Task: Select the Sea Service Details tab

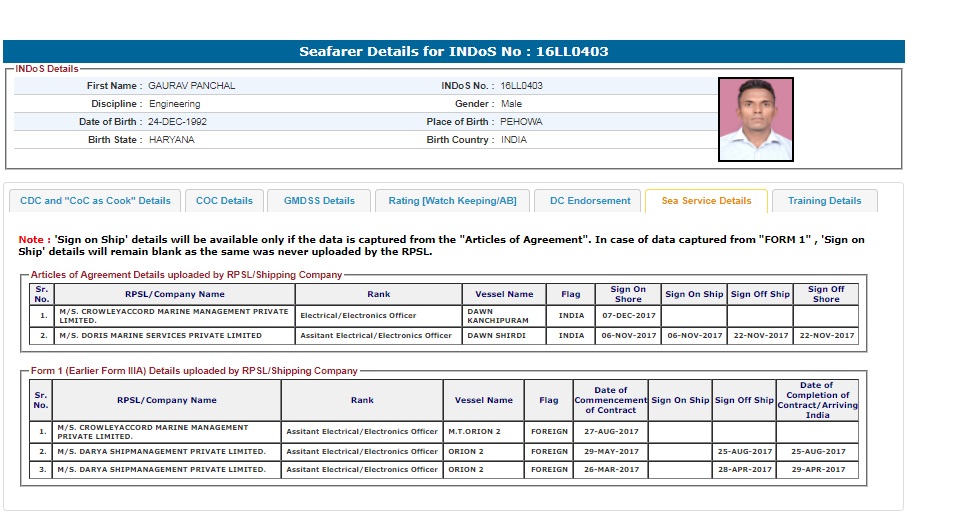Action: (706, 201)
